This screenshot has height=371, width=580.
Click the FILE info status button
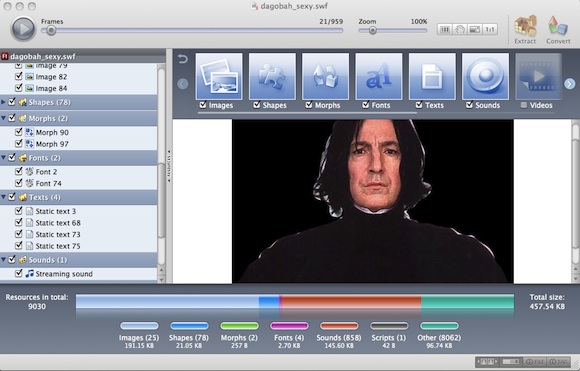coord(535,361)
